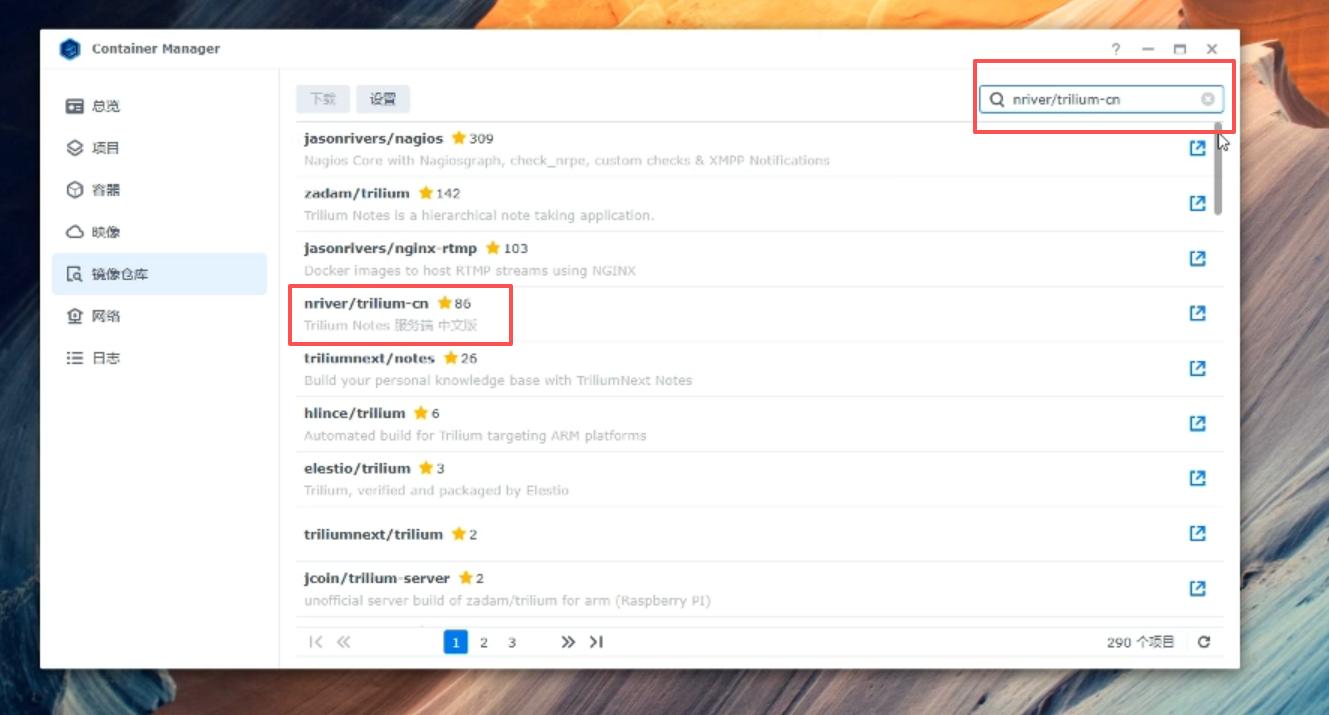Go to the next results page
The image size is (1329, 715).
(x=568, y=642)
